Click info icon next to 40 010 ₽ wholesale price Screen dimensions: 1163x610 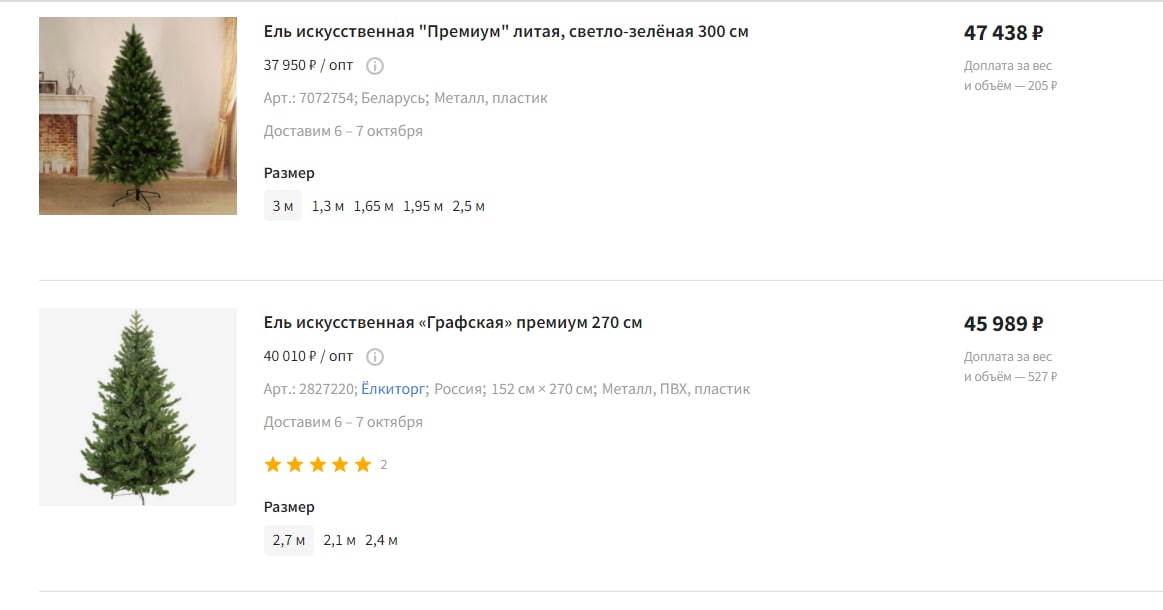[x=375, y=357]
